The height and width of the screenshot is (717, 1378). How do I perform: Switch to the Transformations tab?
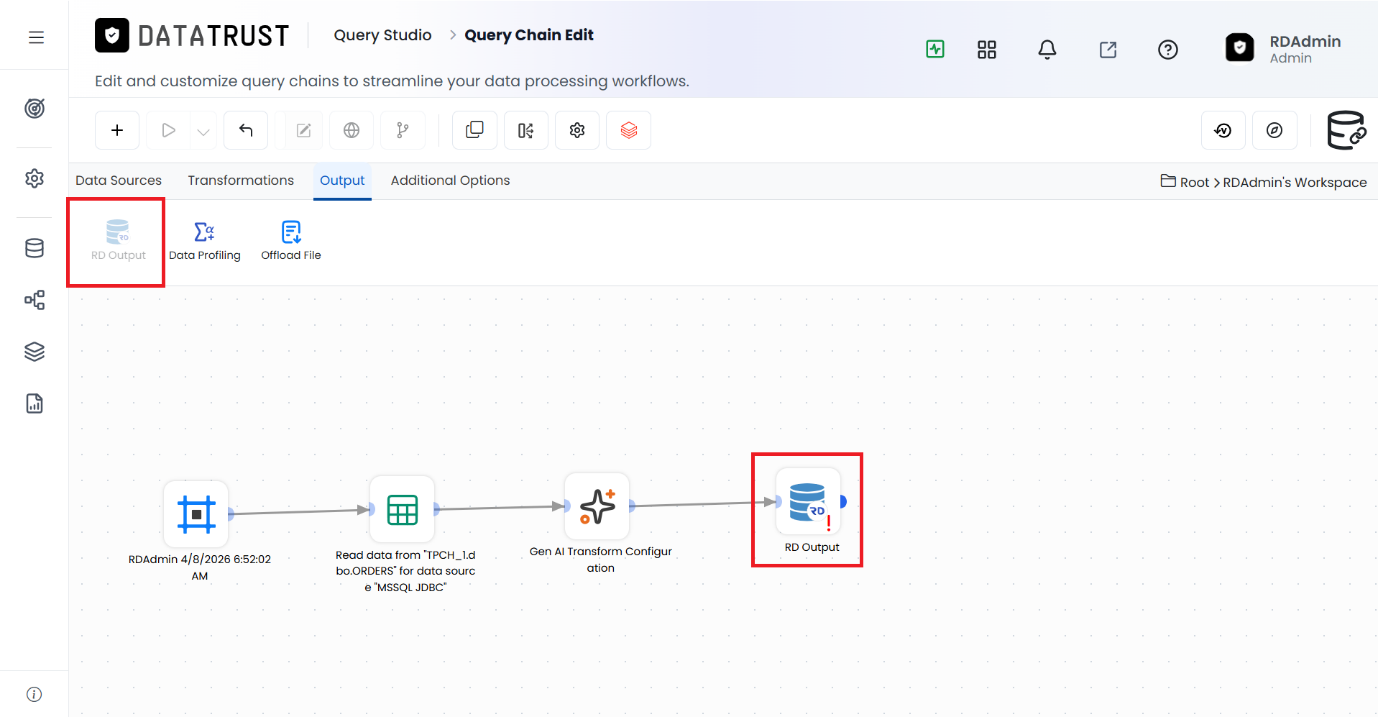click(x=241, y=181)
